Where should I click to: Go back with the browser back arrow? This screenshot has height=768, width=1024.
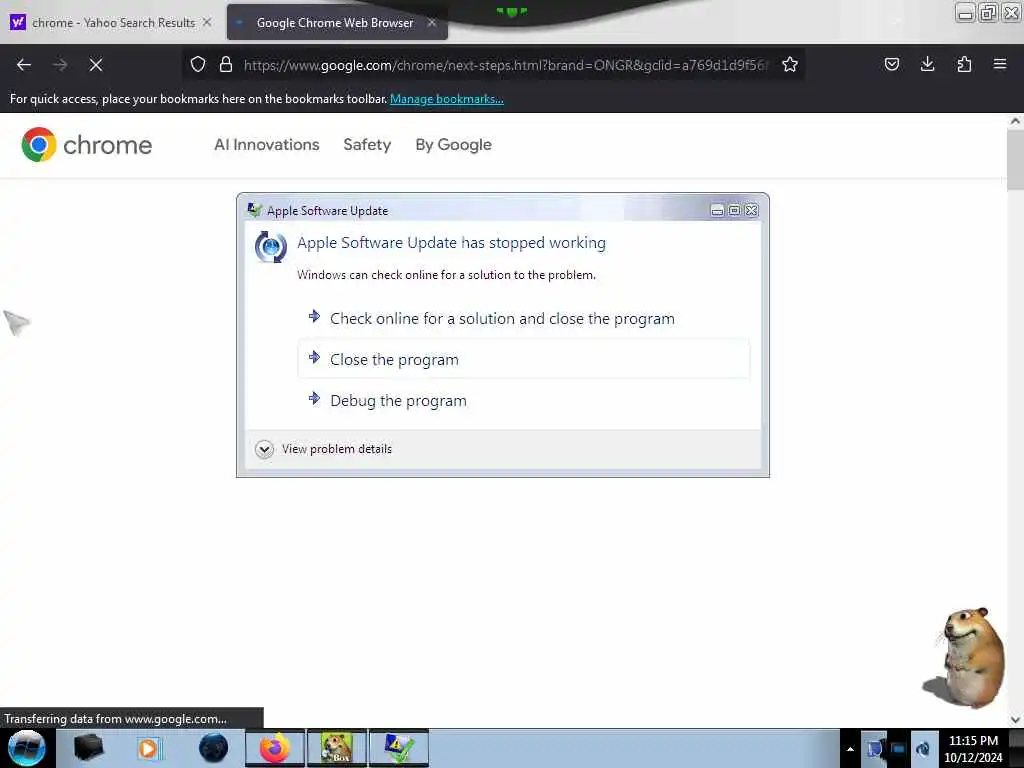pyautogui.click(x=24, y=65)
